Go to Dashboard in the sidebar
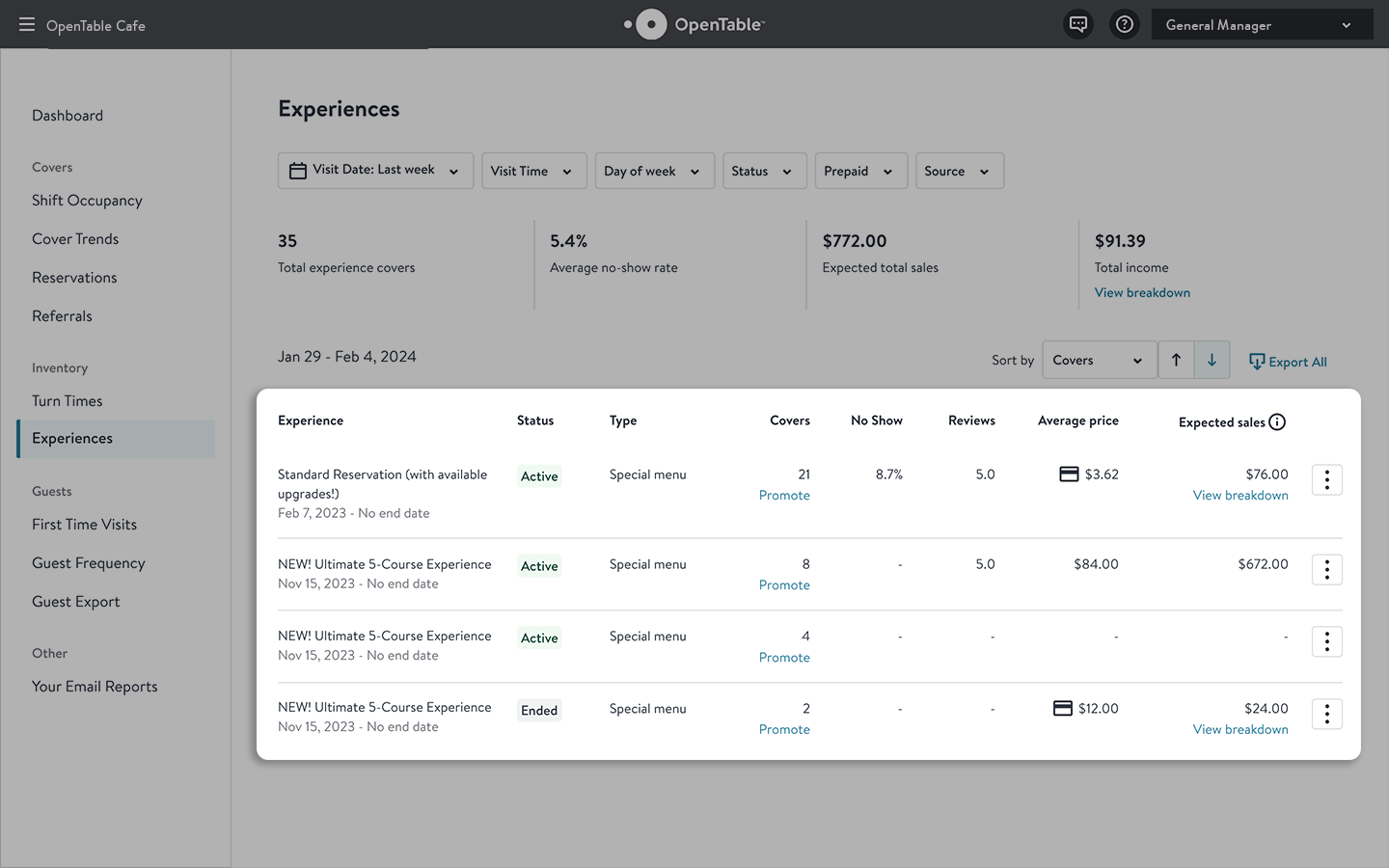 pyautogui.click(x=68, y=116)
